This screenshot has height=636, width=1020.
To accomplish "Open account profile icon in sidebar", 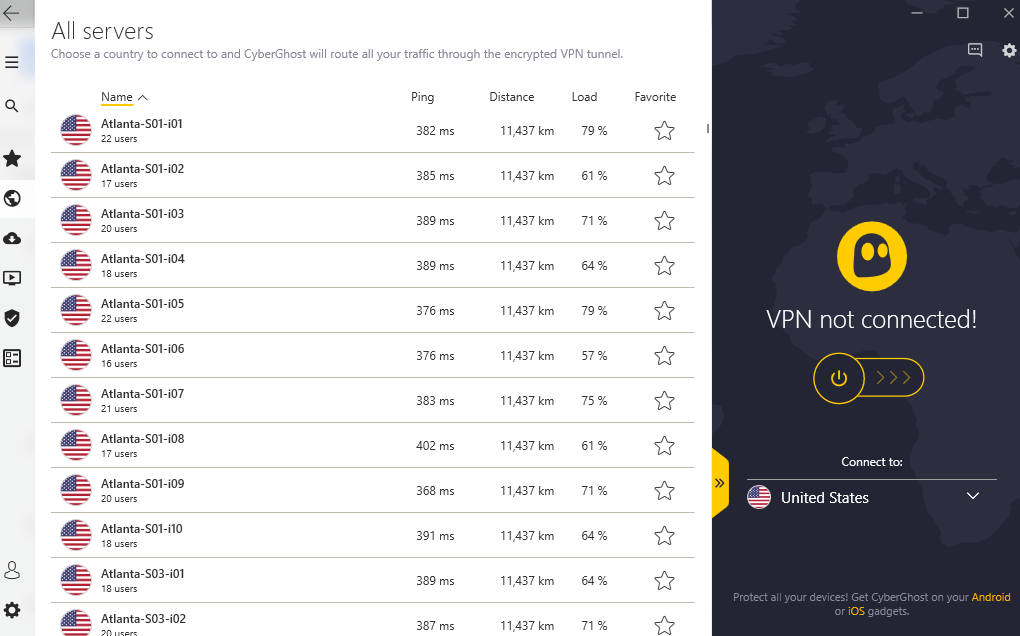I will point(12,570).
